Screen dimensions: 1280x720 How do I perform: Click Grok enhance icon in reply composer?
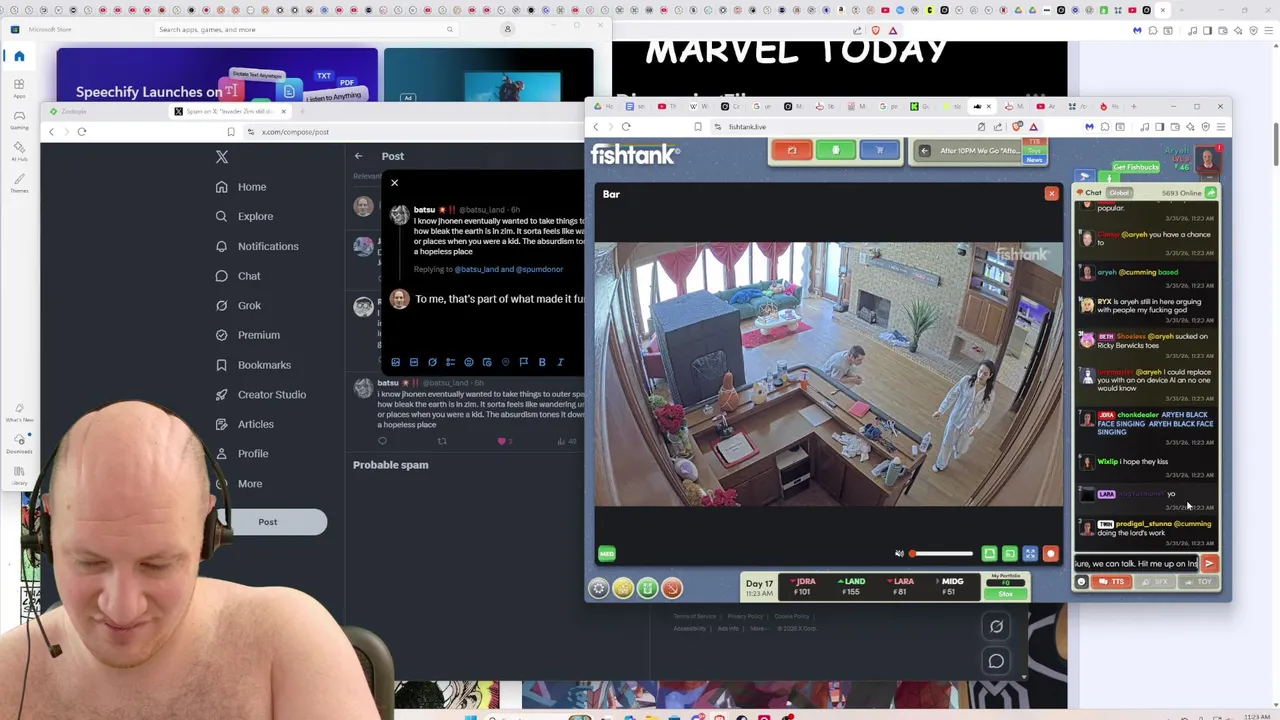pyautogui.click(x=432, y=362)
